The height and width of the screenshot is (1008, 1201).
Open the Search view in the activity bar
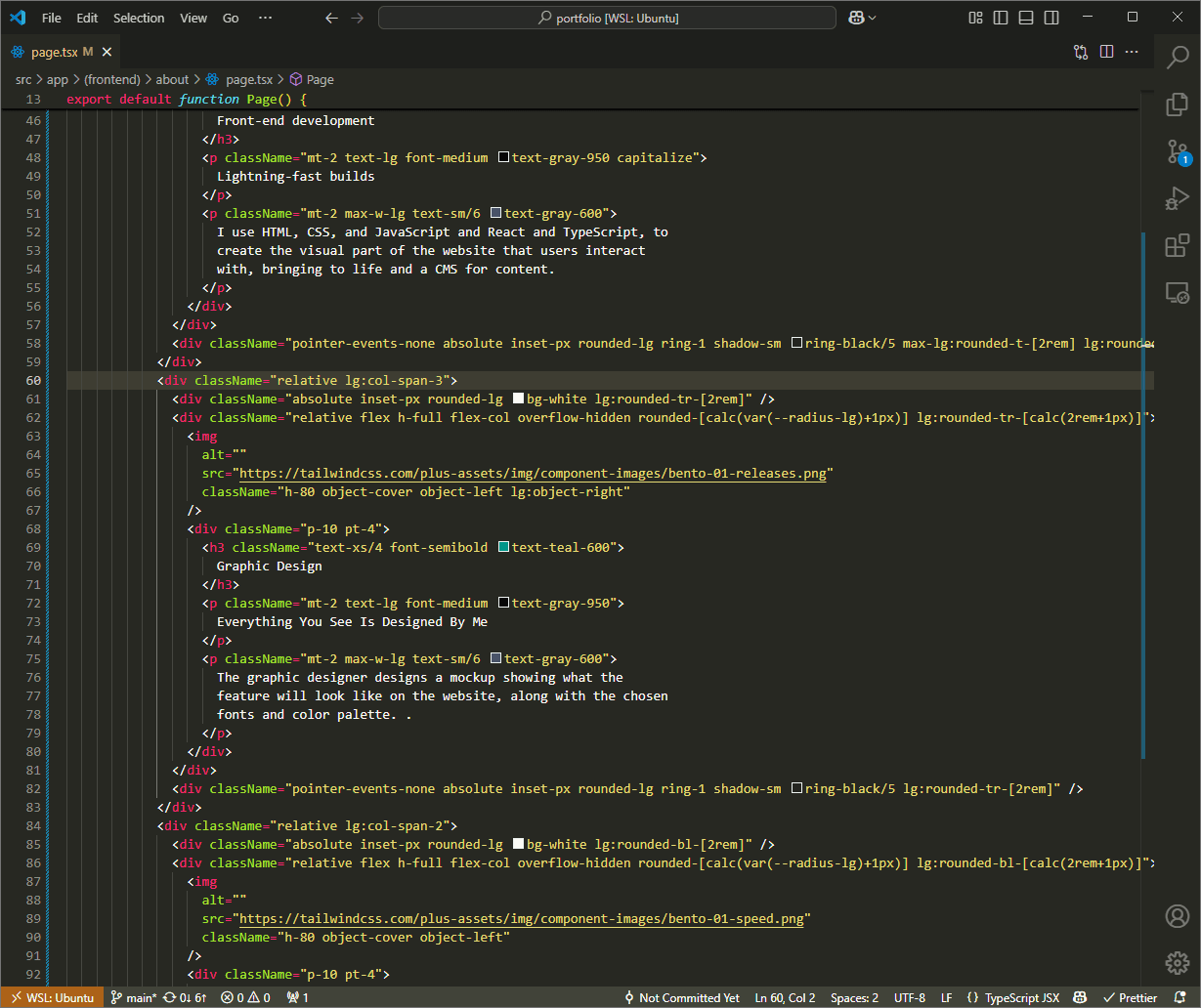[1177, 57]
